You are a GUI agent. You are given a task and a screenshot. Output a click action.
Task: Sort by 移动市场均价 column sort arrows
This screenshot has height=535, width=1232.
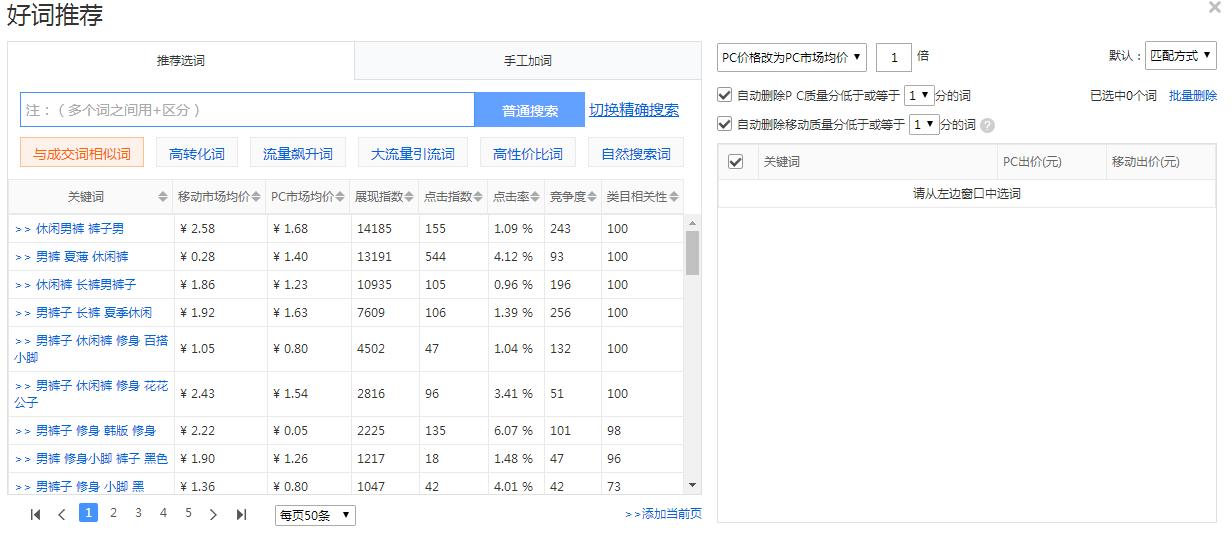(x=256, y=197)
